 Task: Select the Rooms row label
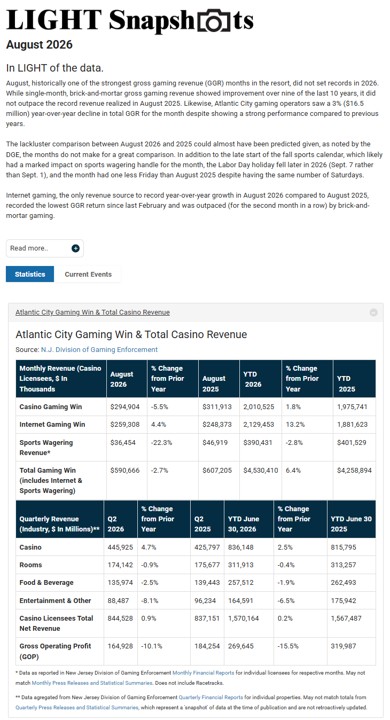(30, 565)
